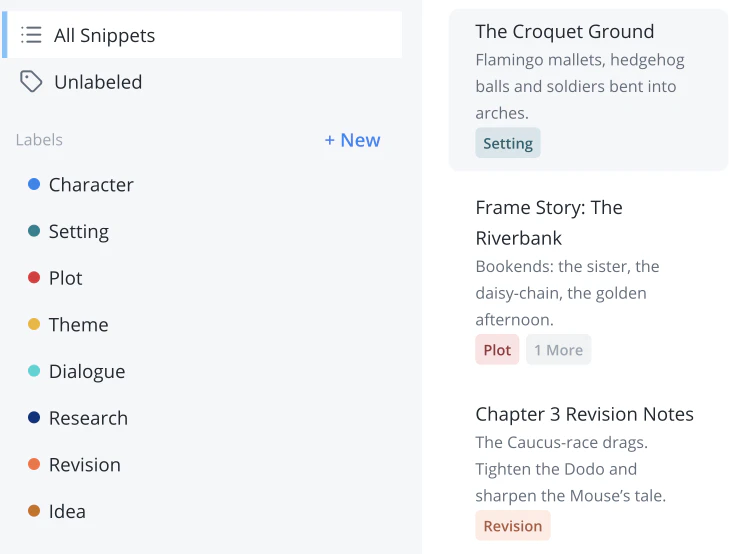
Task: Select the Dialogue label
Action: click(87, 372)
